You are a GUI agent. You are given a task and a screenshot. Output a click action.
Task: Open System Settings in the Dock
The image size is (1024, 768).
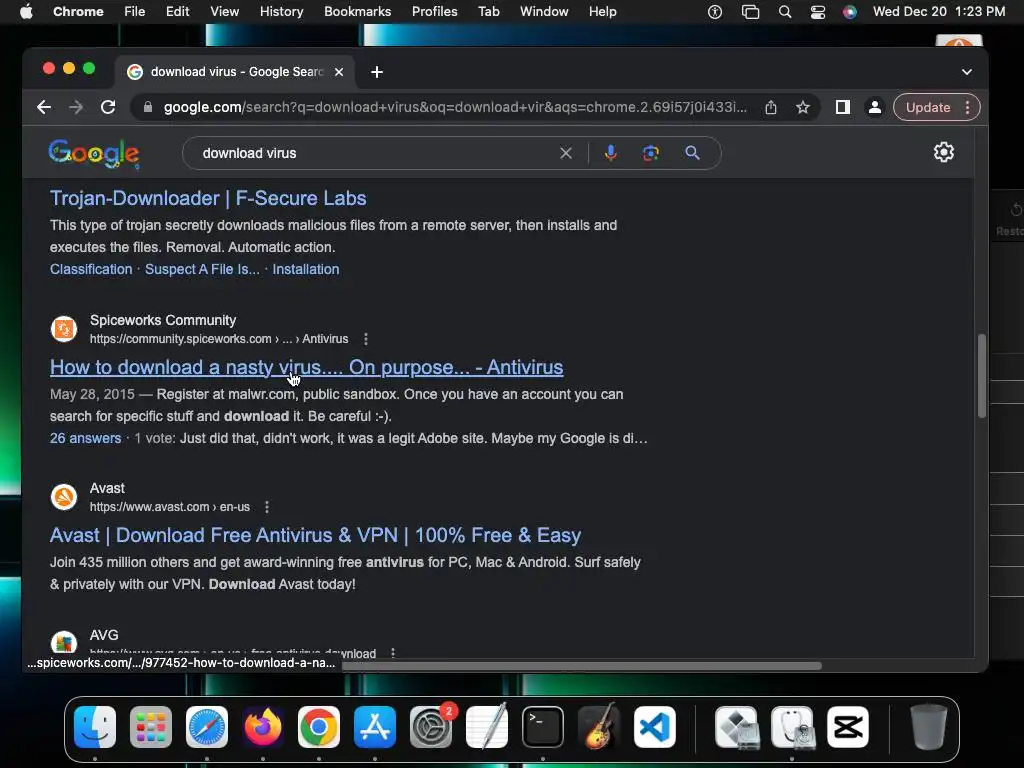431,727
